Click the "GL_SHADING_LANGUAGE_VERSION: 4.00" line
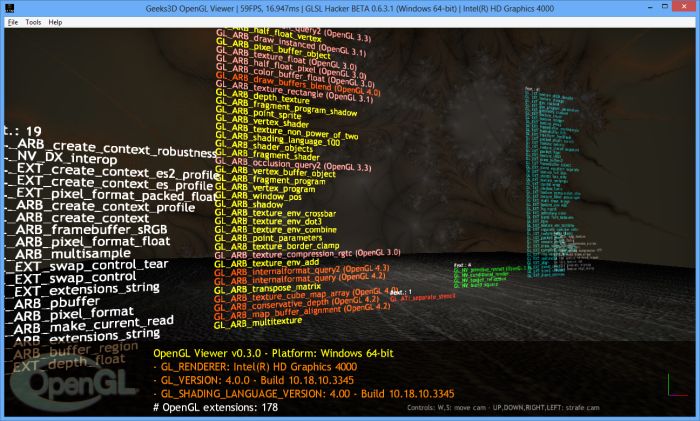700x421 pixels. click(304, 394)
